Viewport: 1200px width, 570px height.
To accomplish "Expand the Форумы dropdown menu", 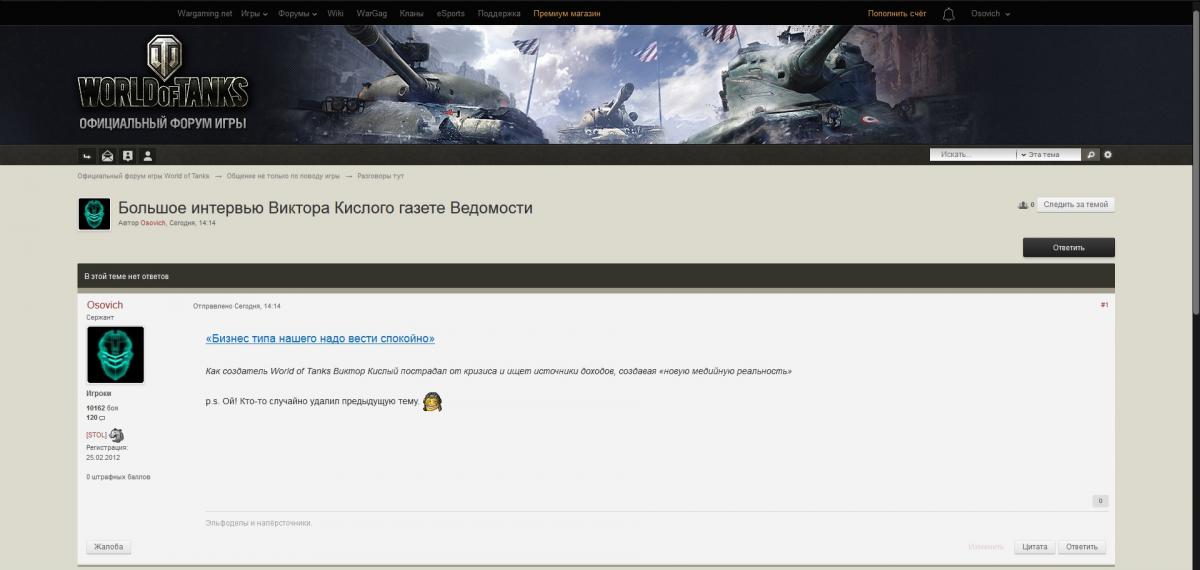I will (x=297, y=14).
